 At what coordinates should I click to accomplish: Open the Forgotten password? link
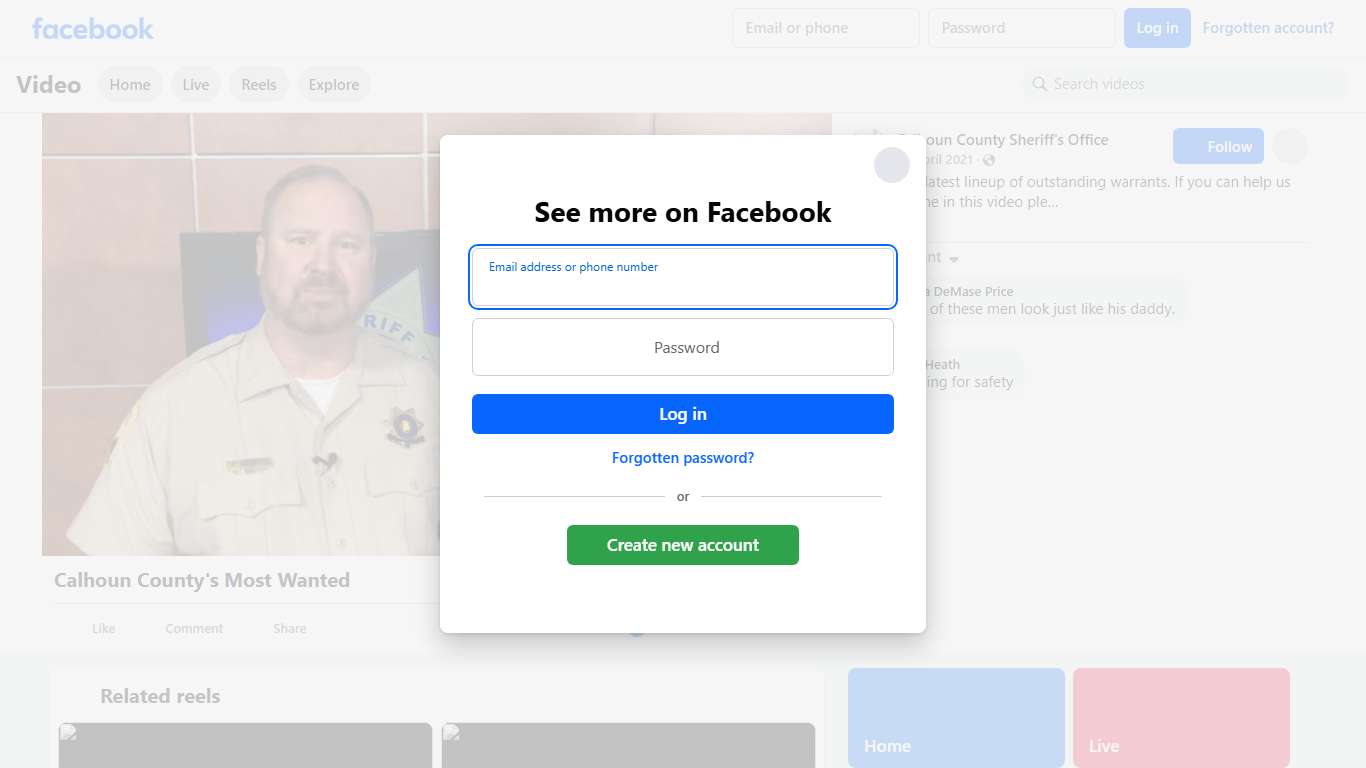click(682, 458)
